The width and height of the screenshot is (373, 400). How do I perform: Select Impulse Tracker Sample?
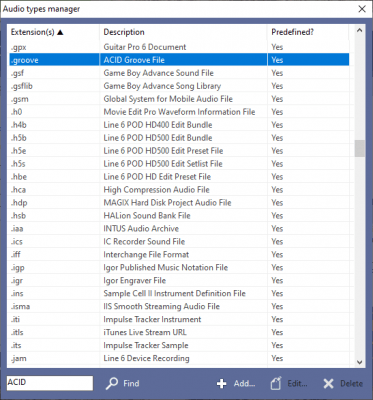tap(146, 346)
